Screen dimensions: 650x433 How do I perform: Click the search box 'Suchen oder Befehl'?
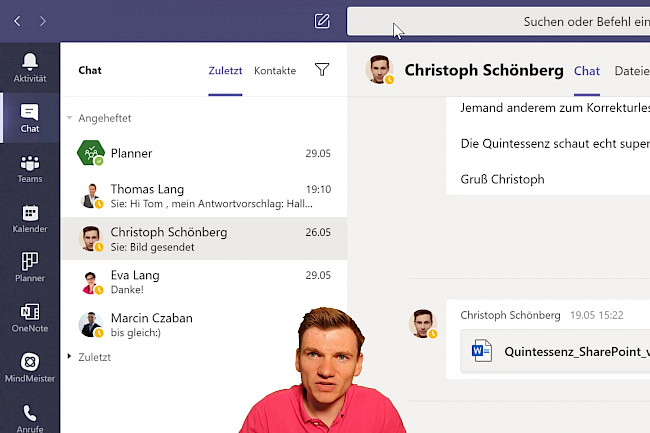coord(498,21)
